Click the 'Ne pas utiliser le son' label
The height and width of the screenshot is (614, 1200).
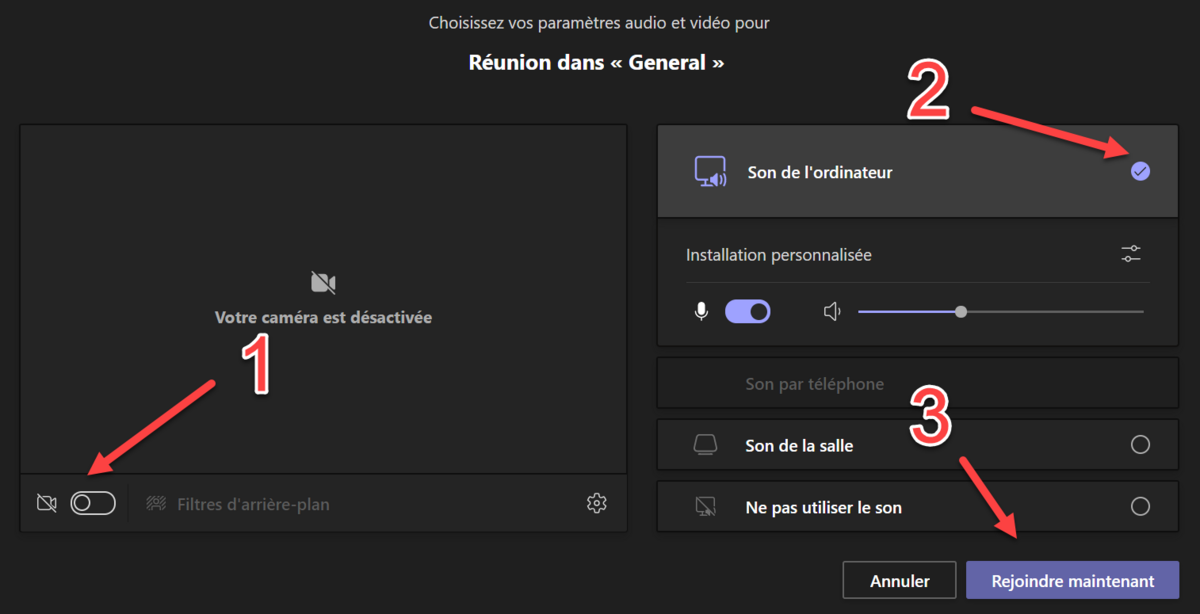[x=824, y=507]
